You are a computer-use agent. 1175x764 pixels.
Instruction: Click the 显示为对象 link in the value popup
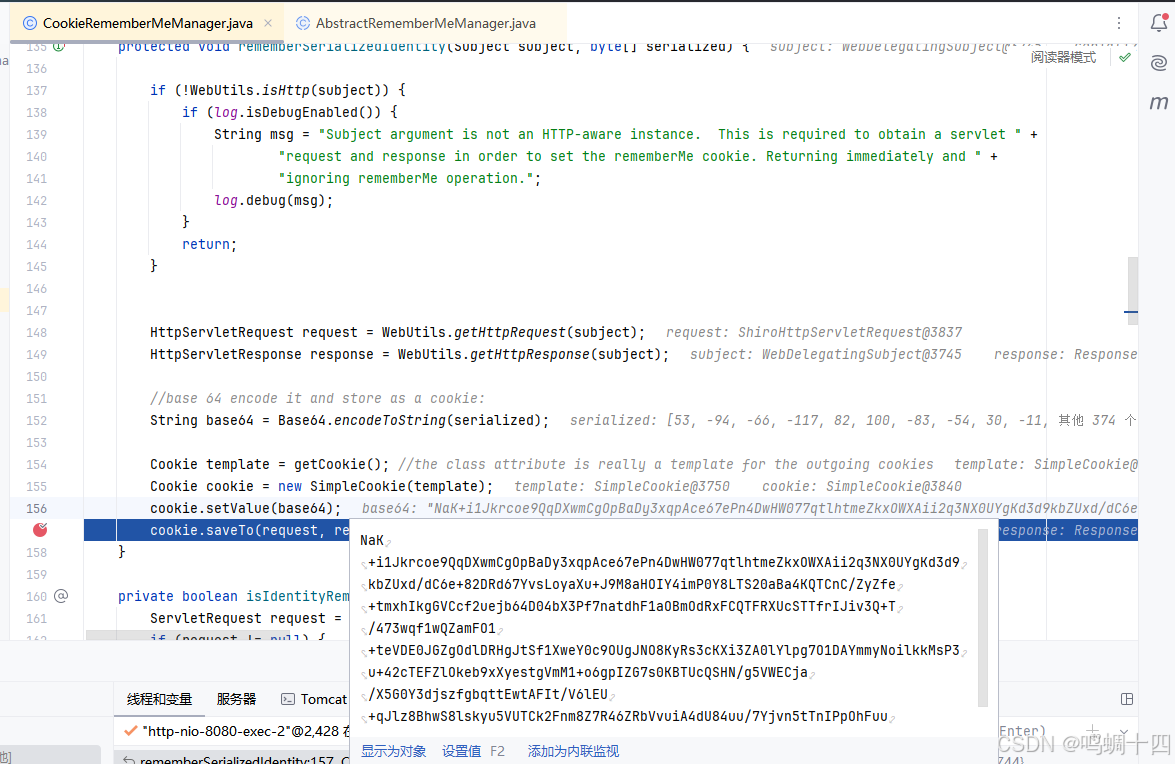pos(393,751)
